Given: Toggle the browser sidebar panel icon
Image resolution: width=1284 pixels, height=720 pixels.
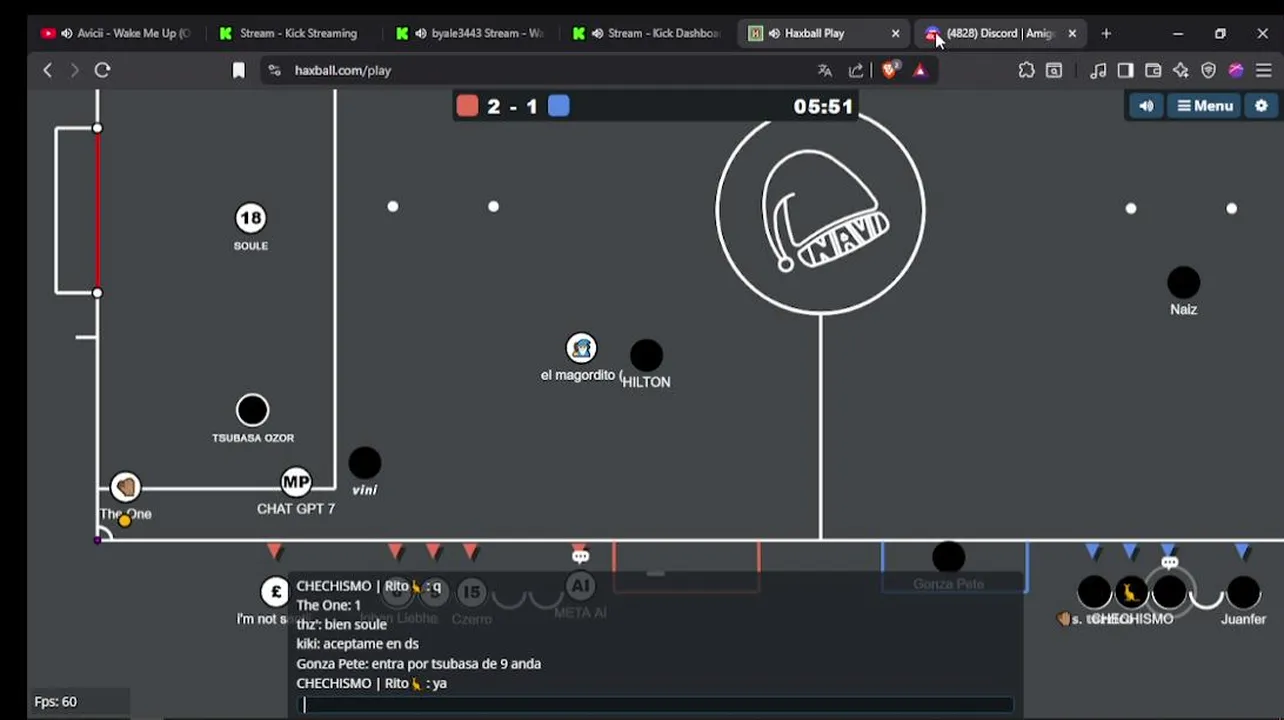Looking at the screenshot, I should 1125,70.
